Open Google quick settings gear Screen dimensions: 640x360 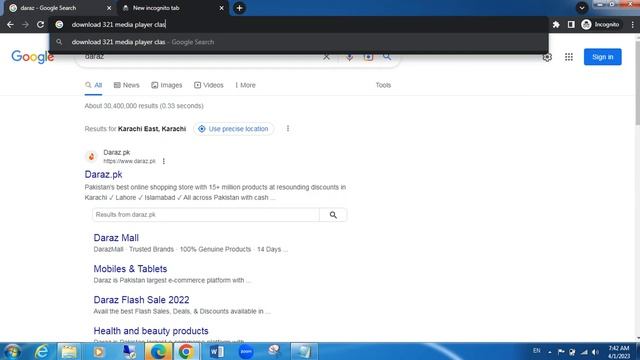(x=547, y=57)
